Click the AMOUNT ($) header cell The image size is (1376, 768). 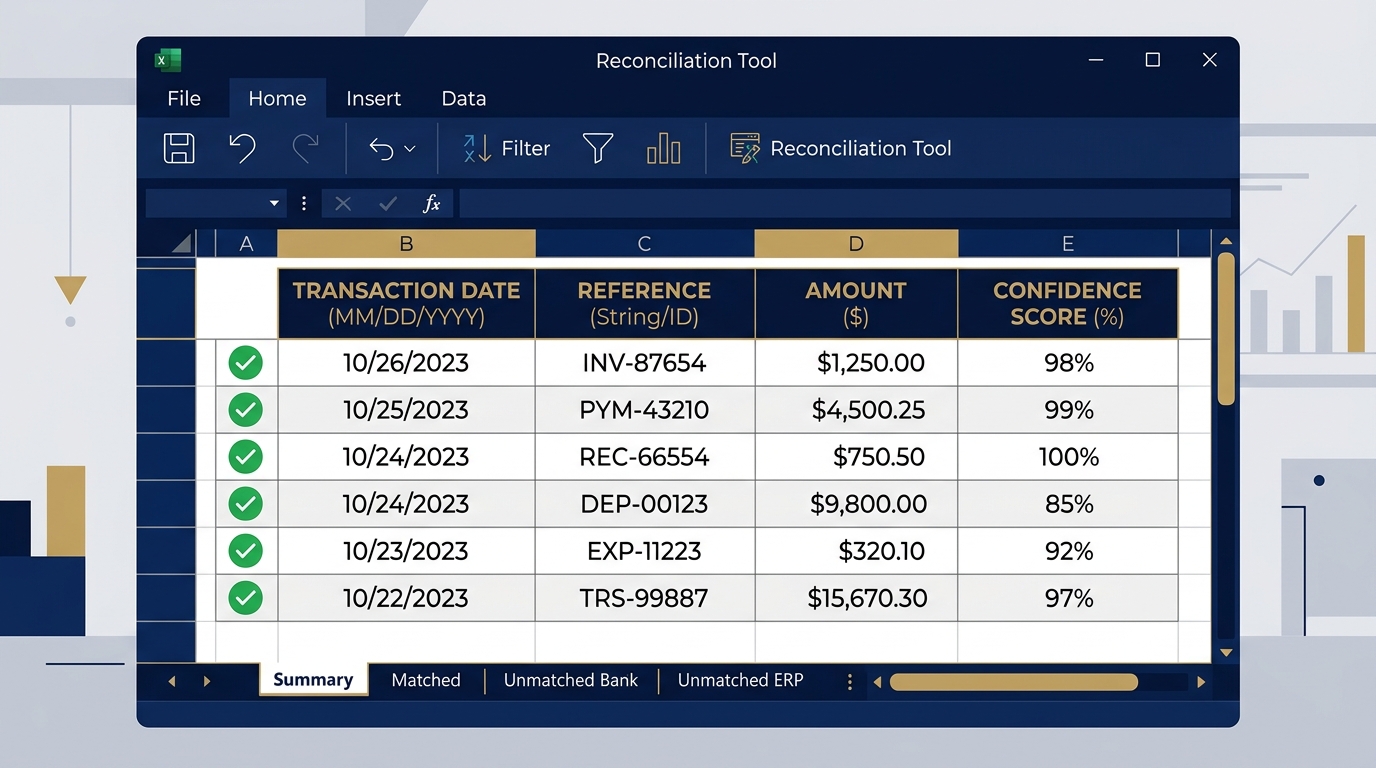856,304
